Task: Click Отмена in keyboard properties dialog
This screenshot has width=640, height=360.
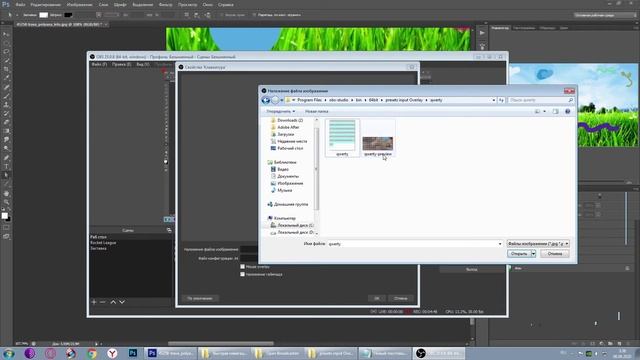Action: coord(401,298)
